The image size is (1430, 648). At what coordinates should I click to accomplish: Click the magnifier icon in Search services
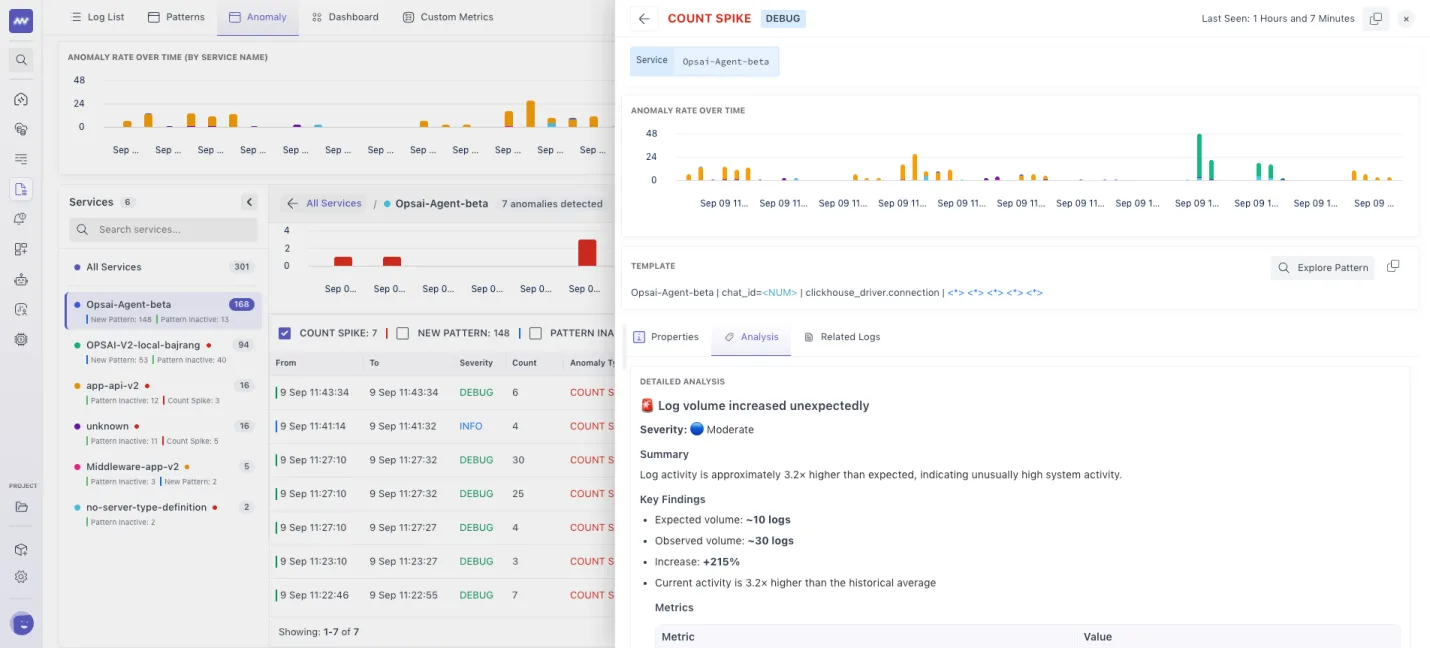(84, 230)
